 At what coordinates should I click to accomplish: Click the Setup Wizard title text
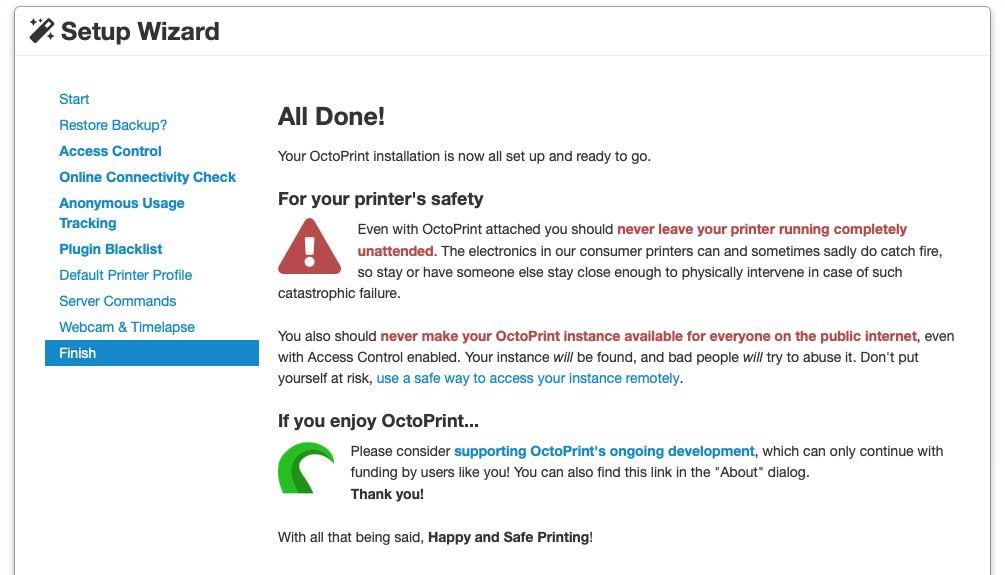140,31
